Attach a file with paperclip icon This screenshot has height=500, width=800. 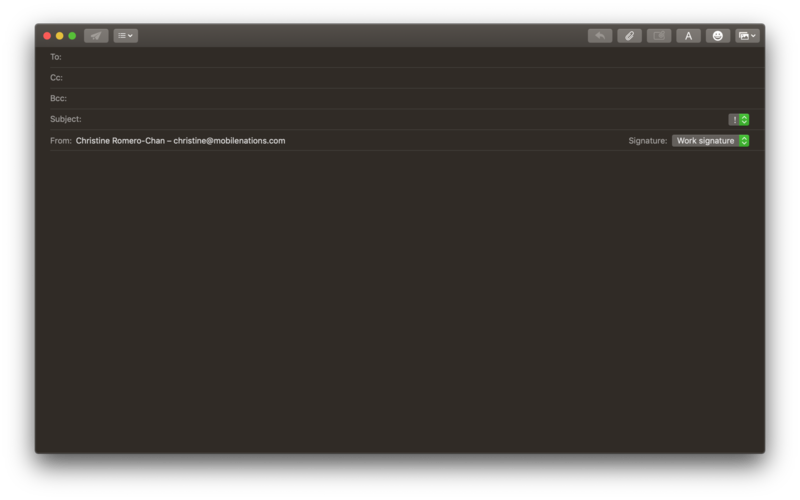pos(630,36)
